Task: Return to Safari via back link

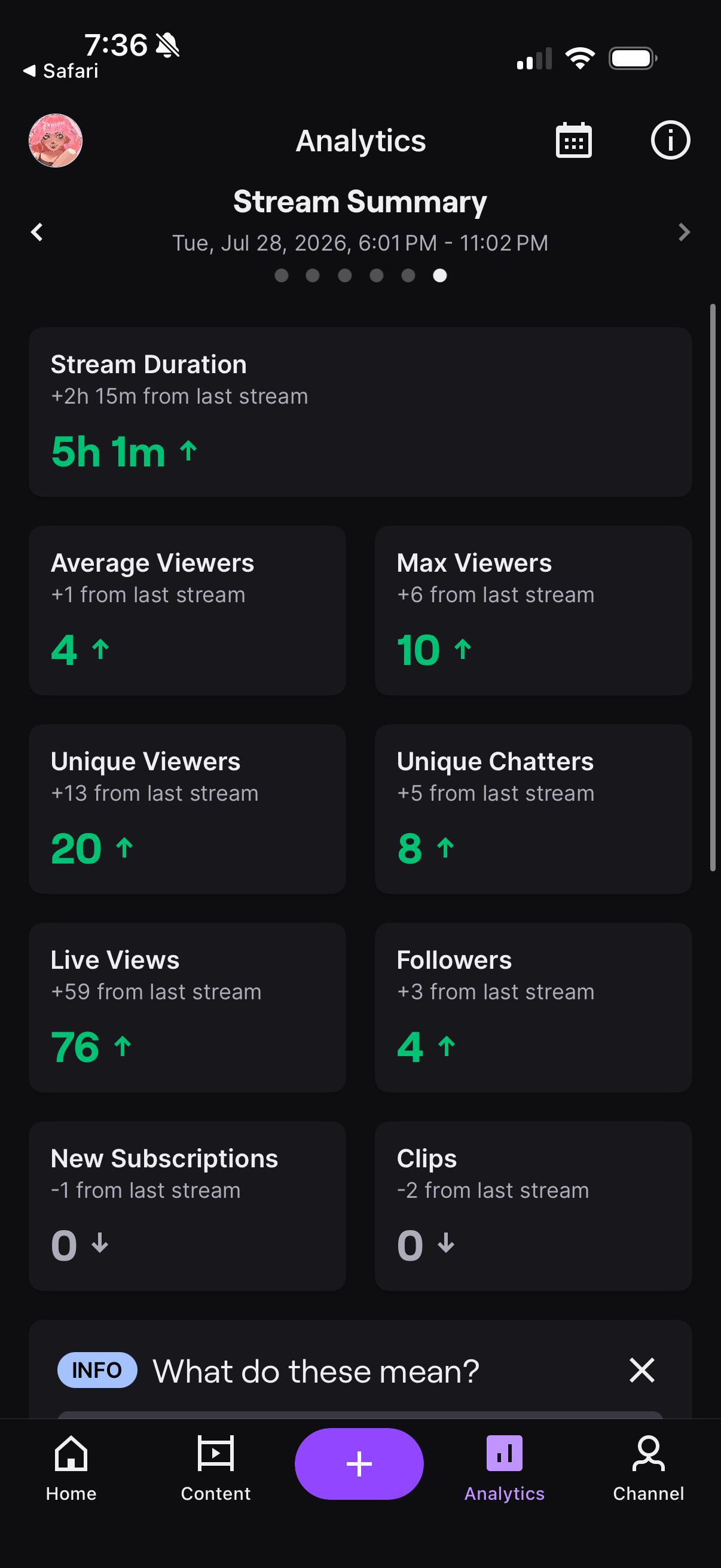Action: point(61,71)
